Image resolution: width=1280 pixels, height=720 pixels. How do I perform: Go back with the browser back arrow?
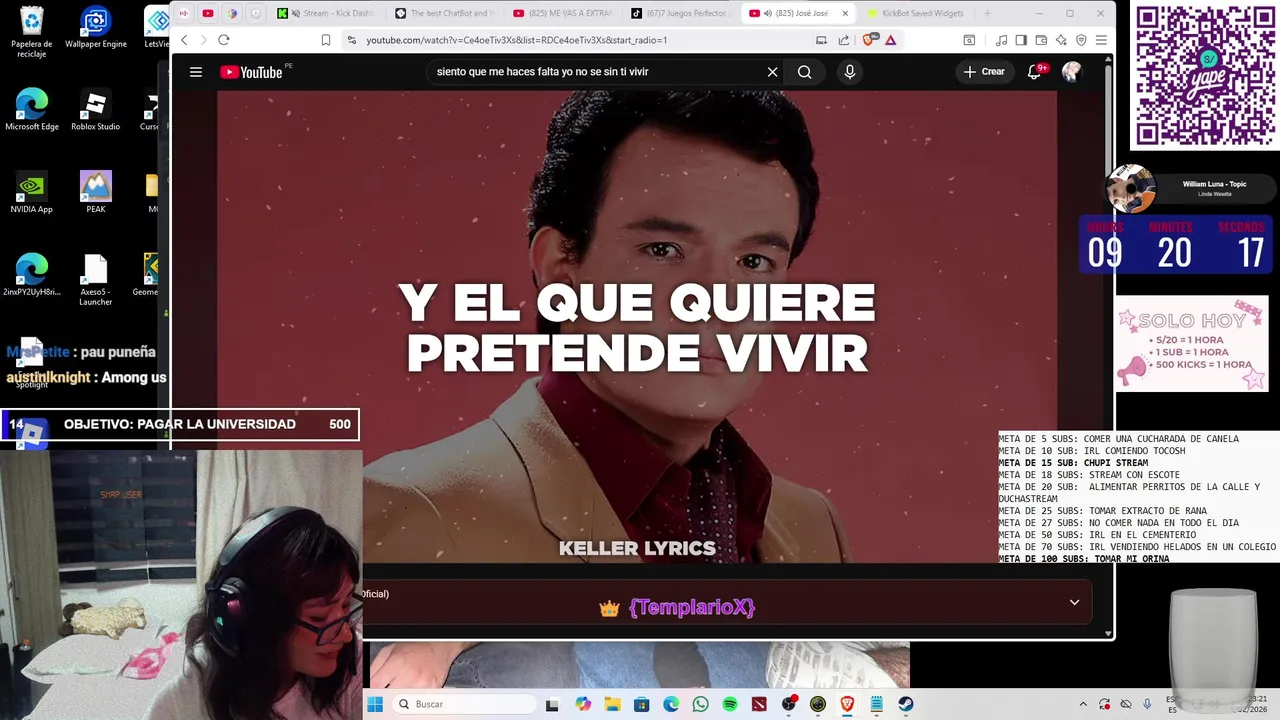(x=184, y=40)
